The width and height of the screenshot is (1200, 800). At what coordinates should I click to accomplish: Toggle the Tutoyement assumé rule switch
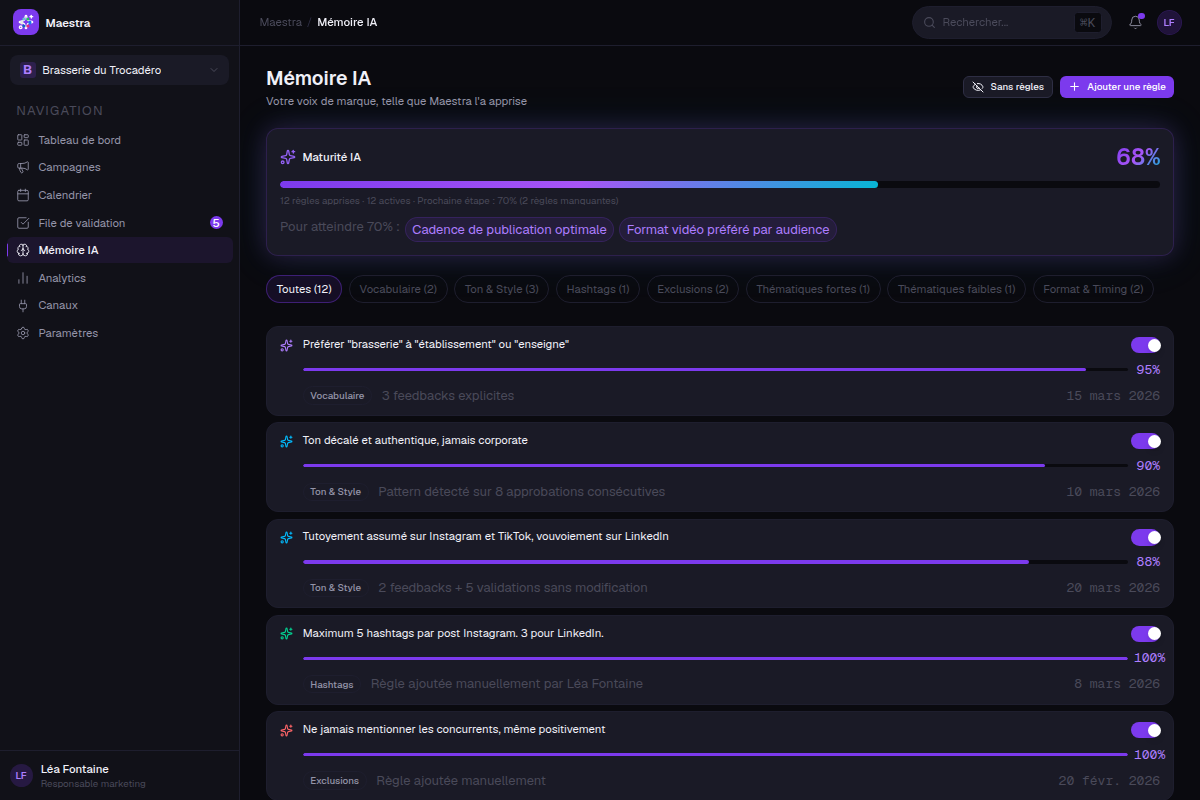pyautogui.click(x=1146, y=537)
